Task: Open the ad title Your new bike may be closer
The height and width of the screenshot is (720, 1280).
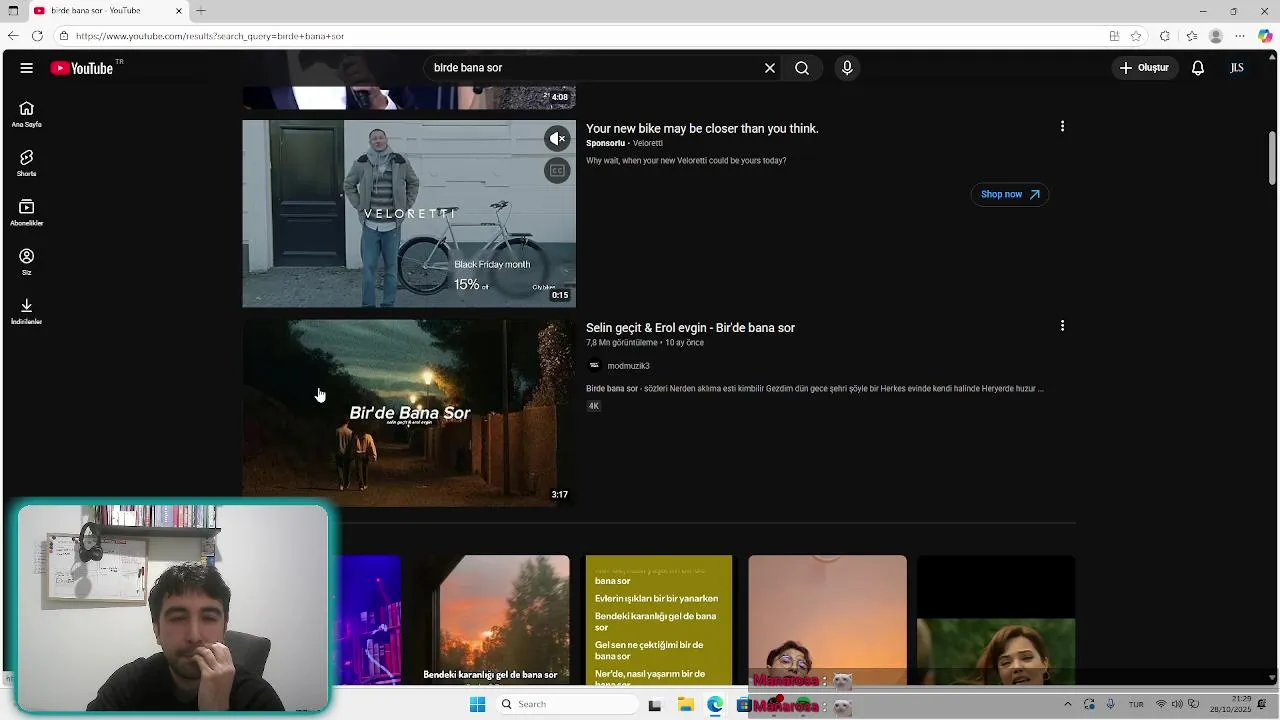Action: [x=702, y=128]
